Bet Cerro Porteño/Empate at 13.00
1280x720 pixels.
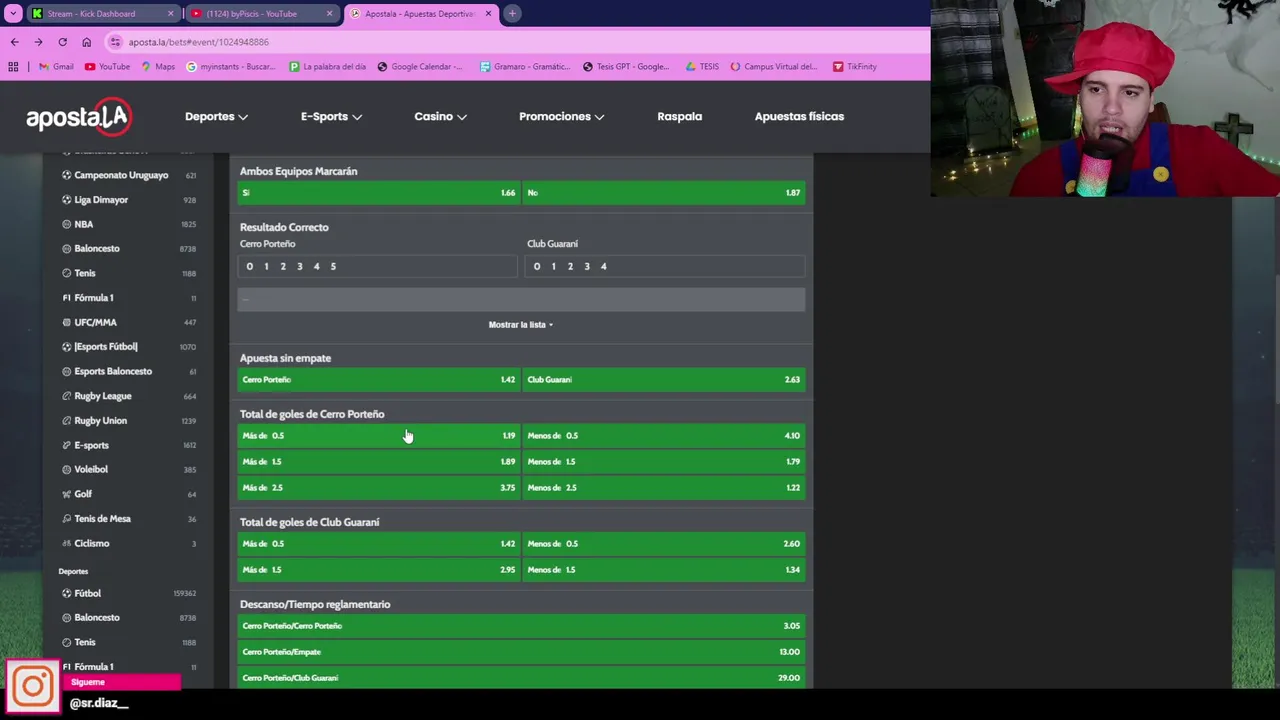[x=521, y=652]
